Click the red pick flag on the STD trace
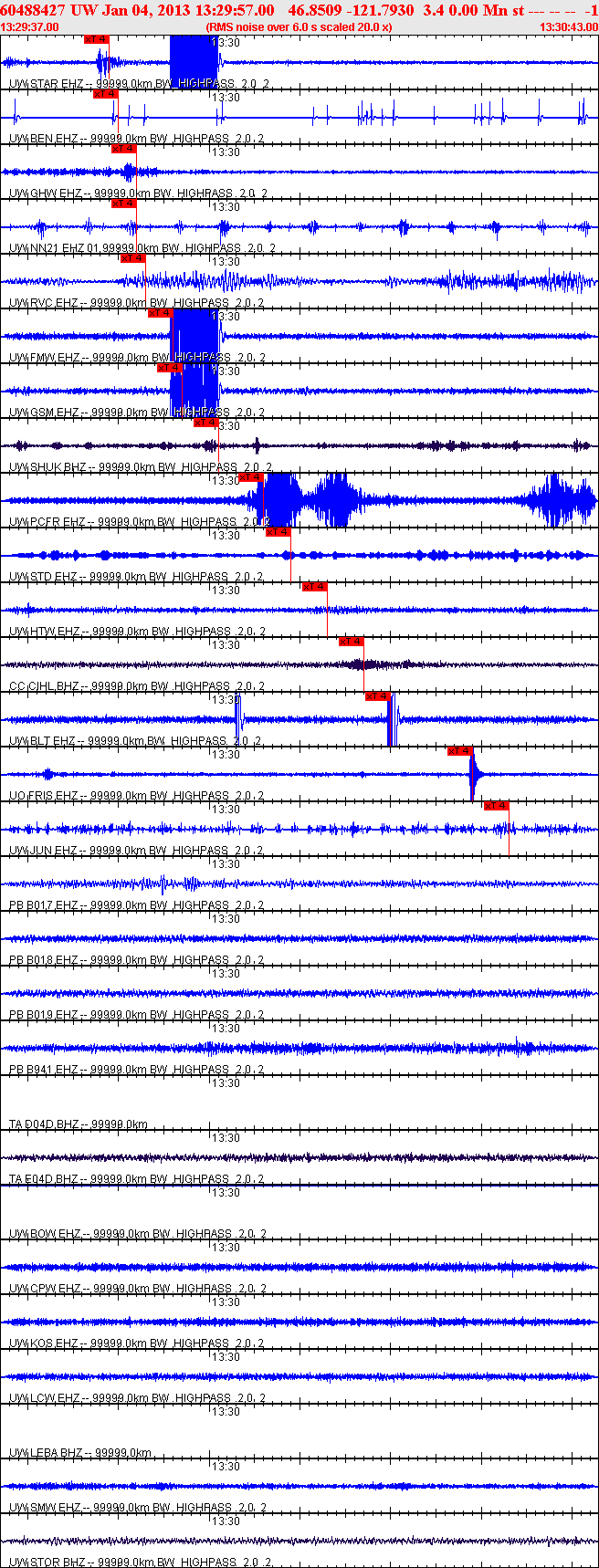599x1568 pixels. (278, 532)
